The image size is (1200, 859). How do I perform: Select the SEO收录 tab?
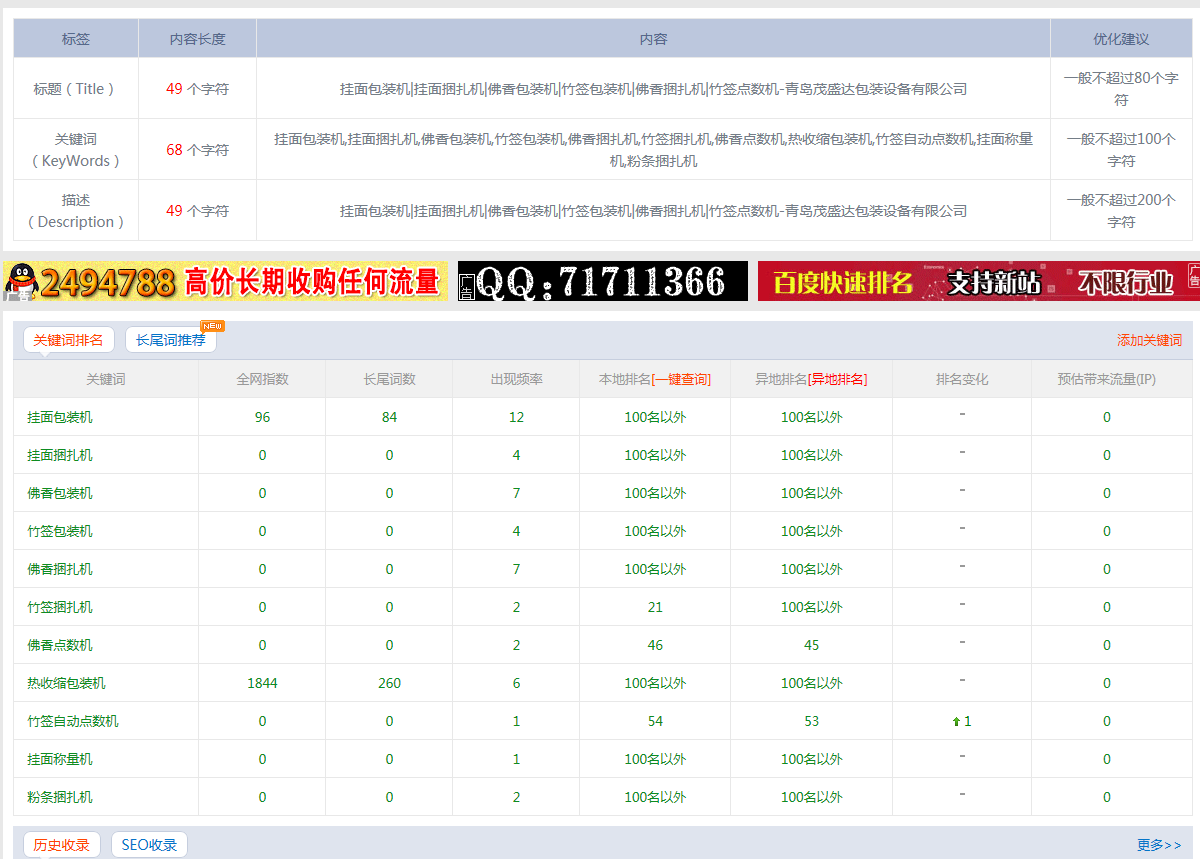(x=149, y=845)
